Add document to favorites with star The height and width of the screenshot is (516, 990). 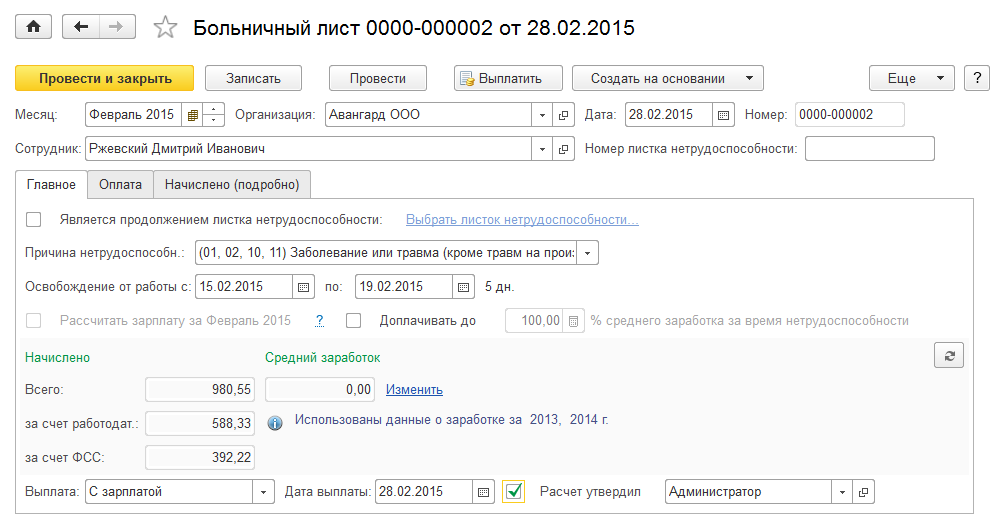click(x=165, y=28)
